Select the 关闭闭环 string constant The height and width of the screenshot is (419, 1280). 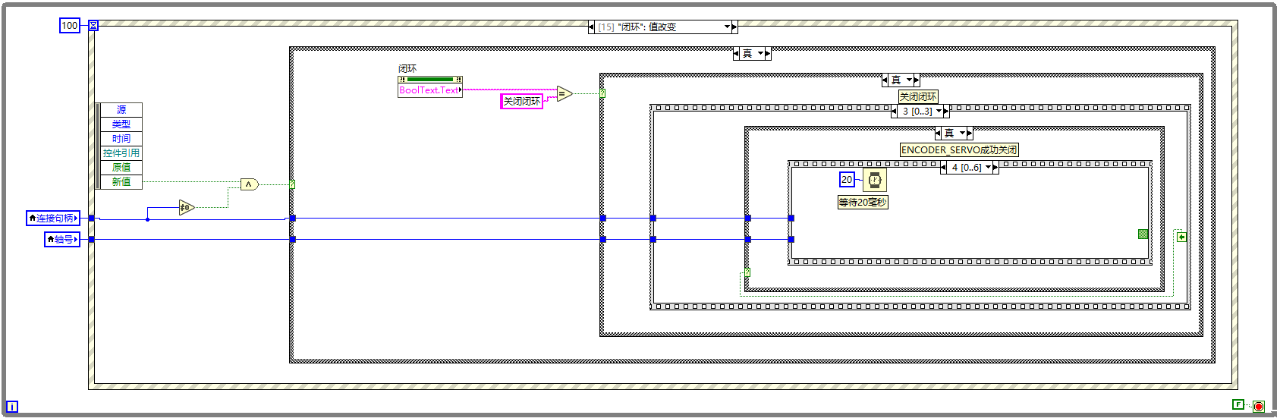point(521,101)
